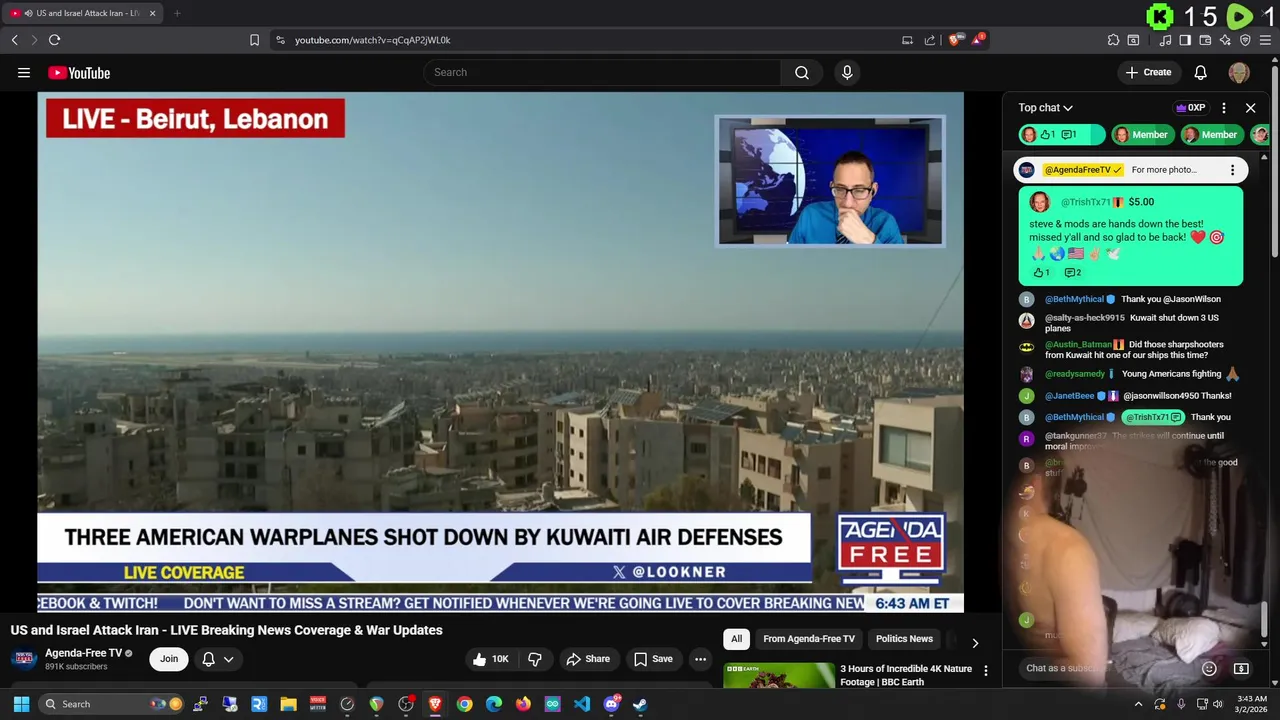1280x720 pixels.
Task: Install app icon in address bar
Action: point(907,40)
